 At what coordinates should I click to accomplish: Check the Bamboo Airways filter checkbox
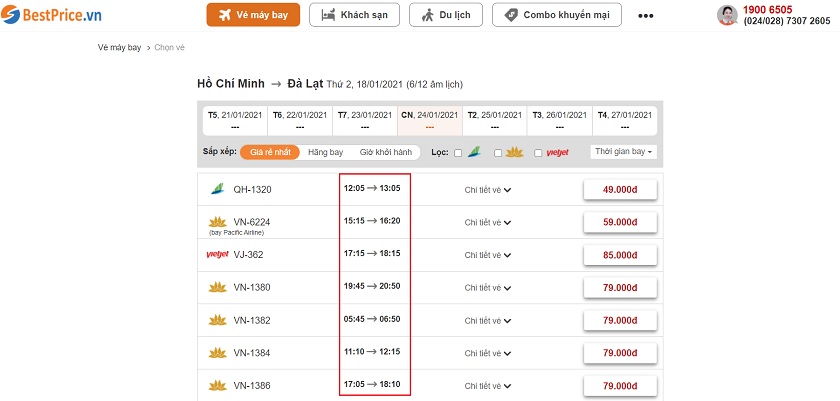(x=458, y=153)
